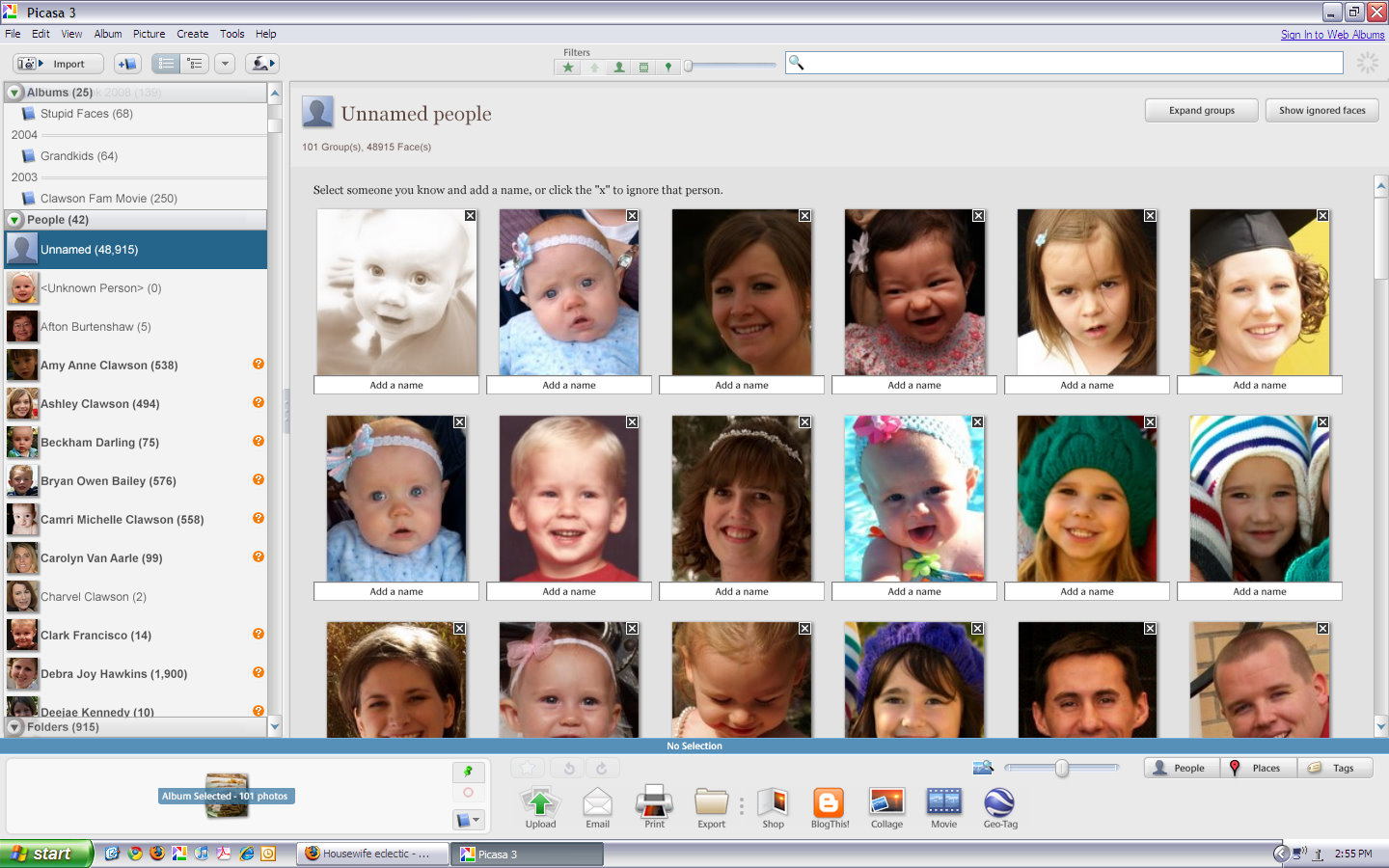Rotate counter-clockwise using the tray rotate button

[569, 769]
